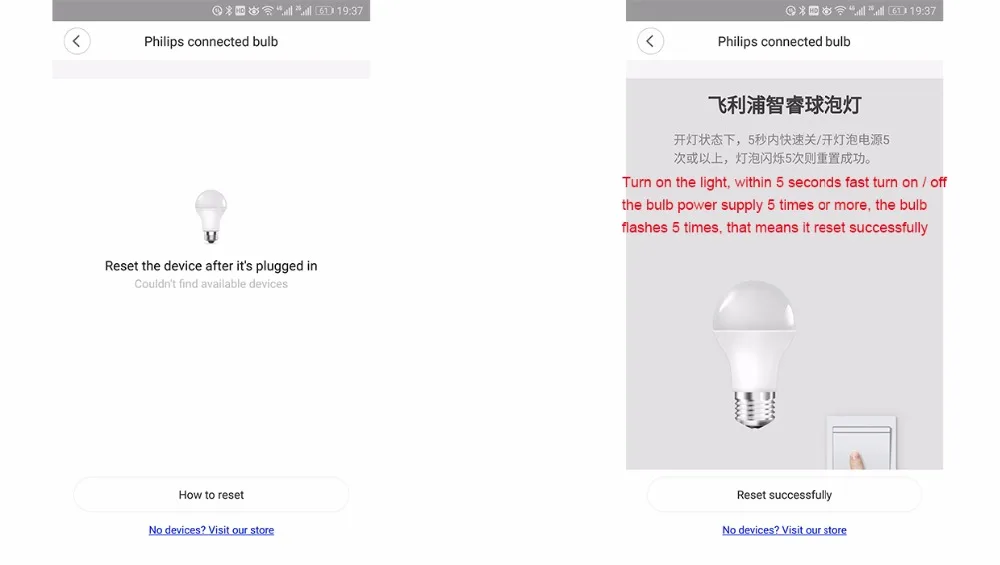Click the large bulb illustration on the right
1000x565 pixels.
tap(754, 355)
